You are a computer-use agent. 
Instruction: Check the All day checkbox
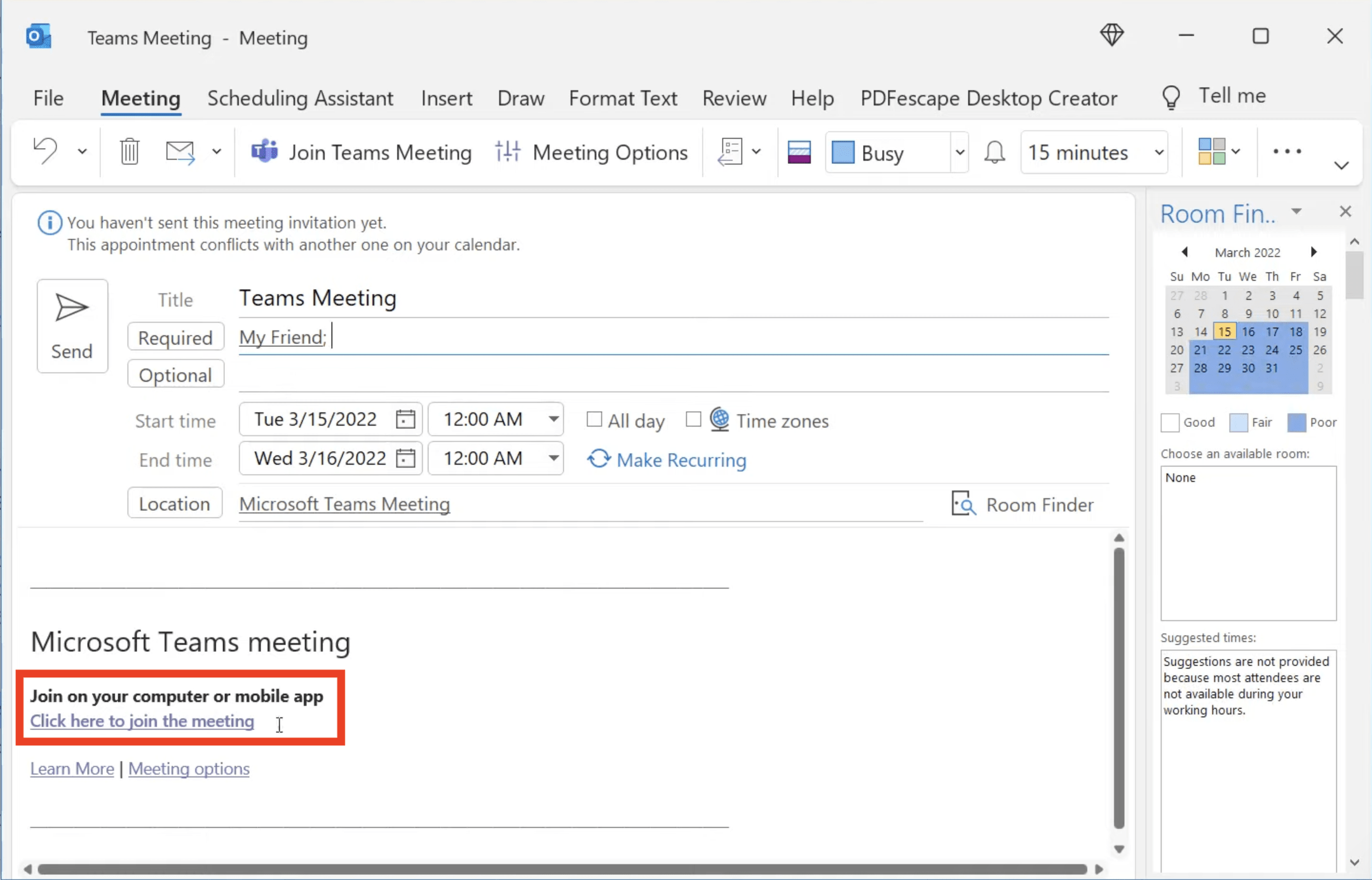594,419
